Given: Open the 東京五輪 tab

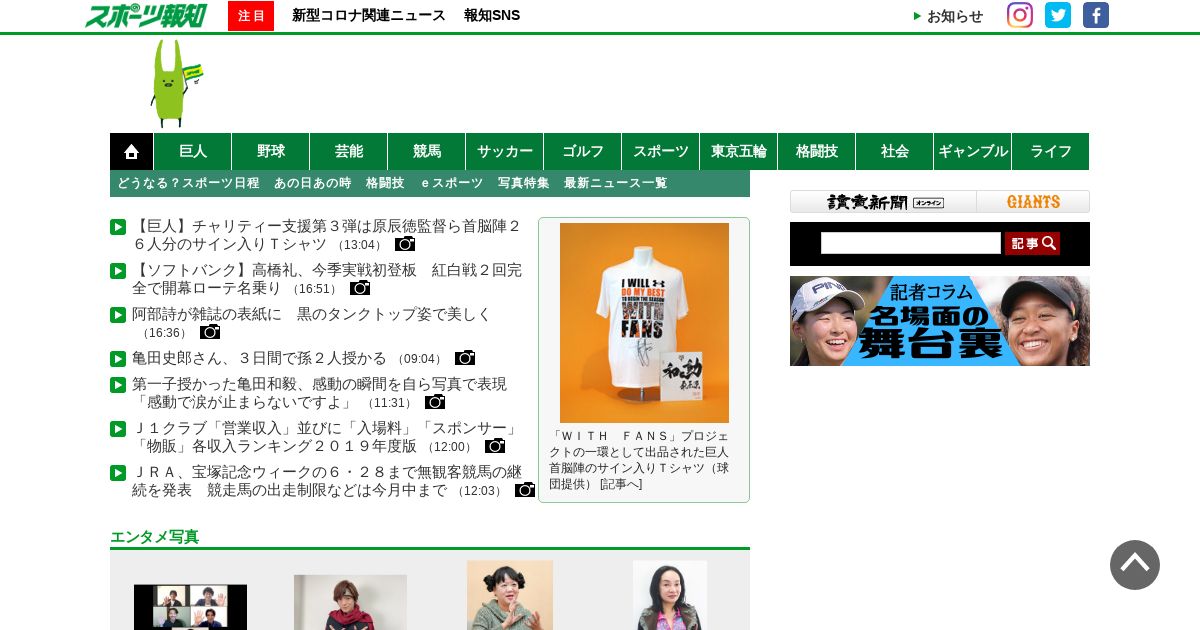Looking at the screenshot, I should pos(739,151).
